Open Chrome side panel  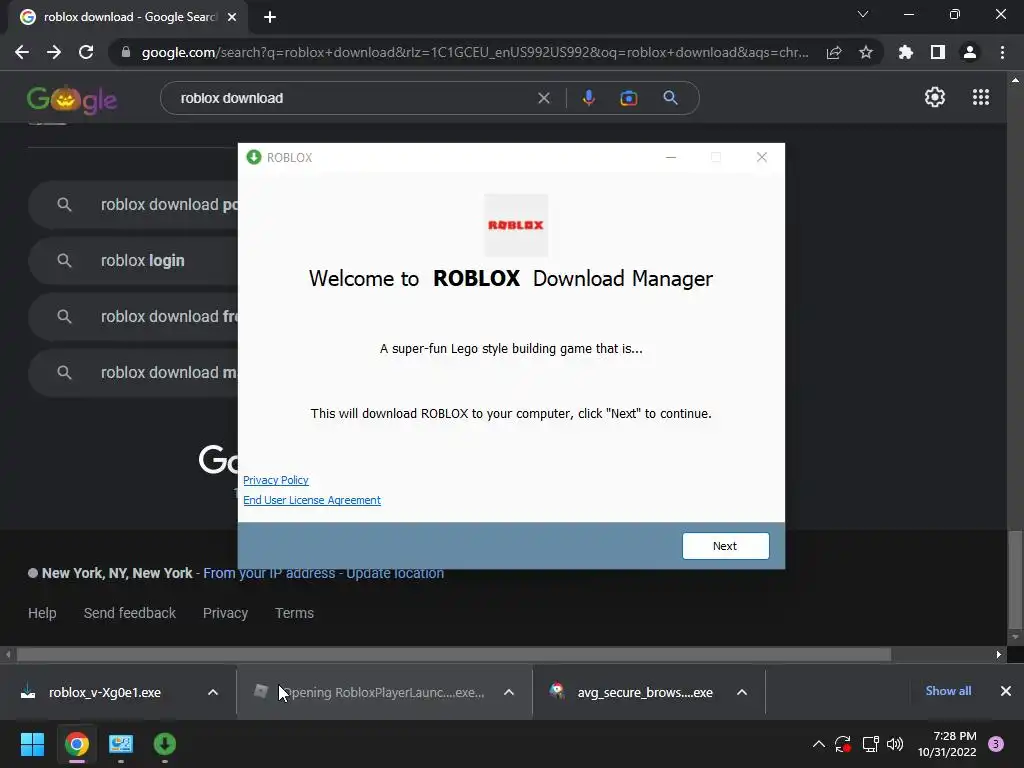click(x=938, y=52)
